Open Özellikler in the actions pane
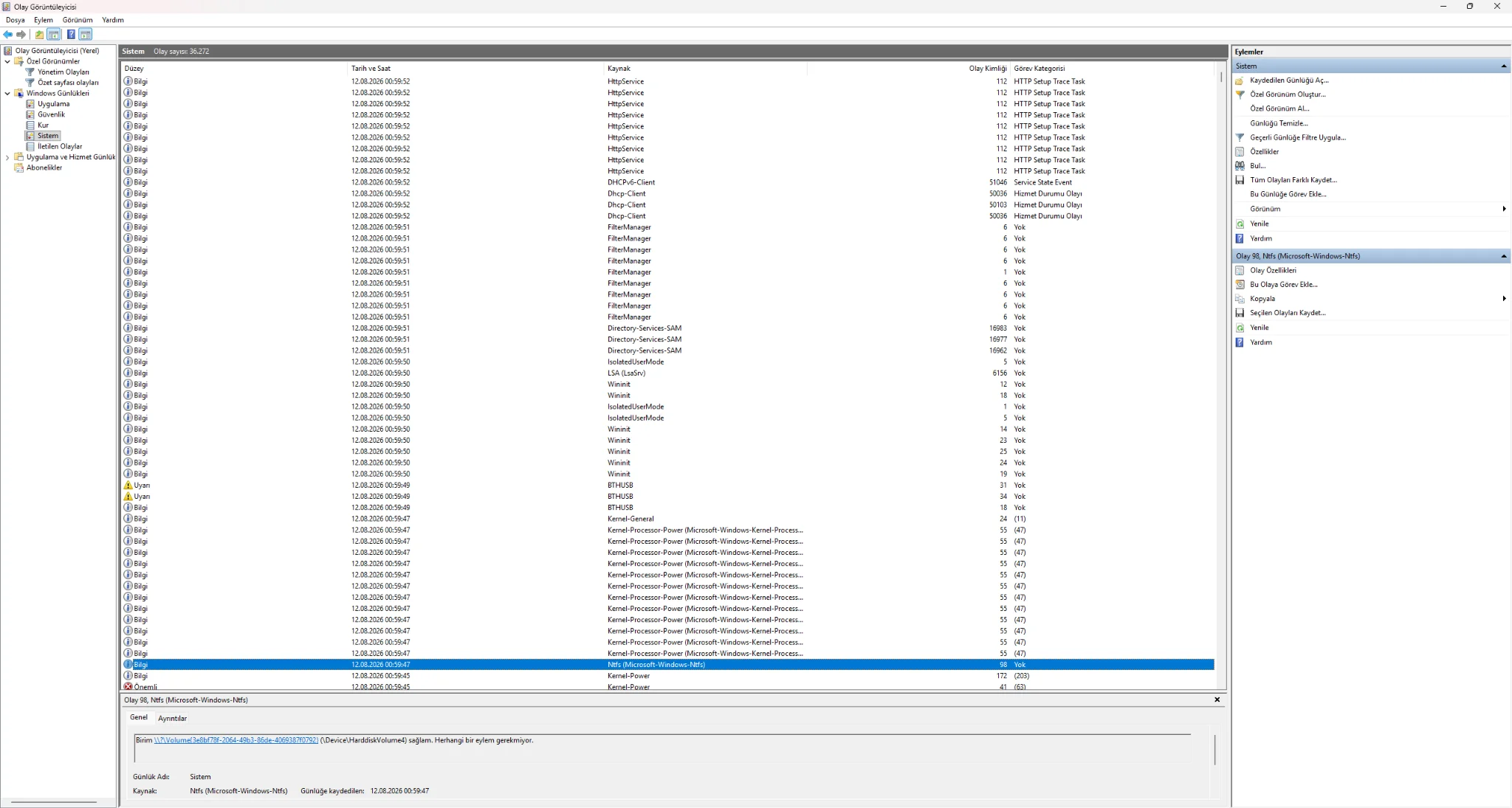This screenshot has width=1512, height=808. click(x=1265, y=151)
